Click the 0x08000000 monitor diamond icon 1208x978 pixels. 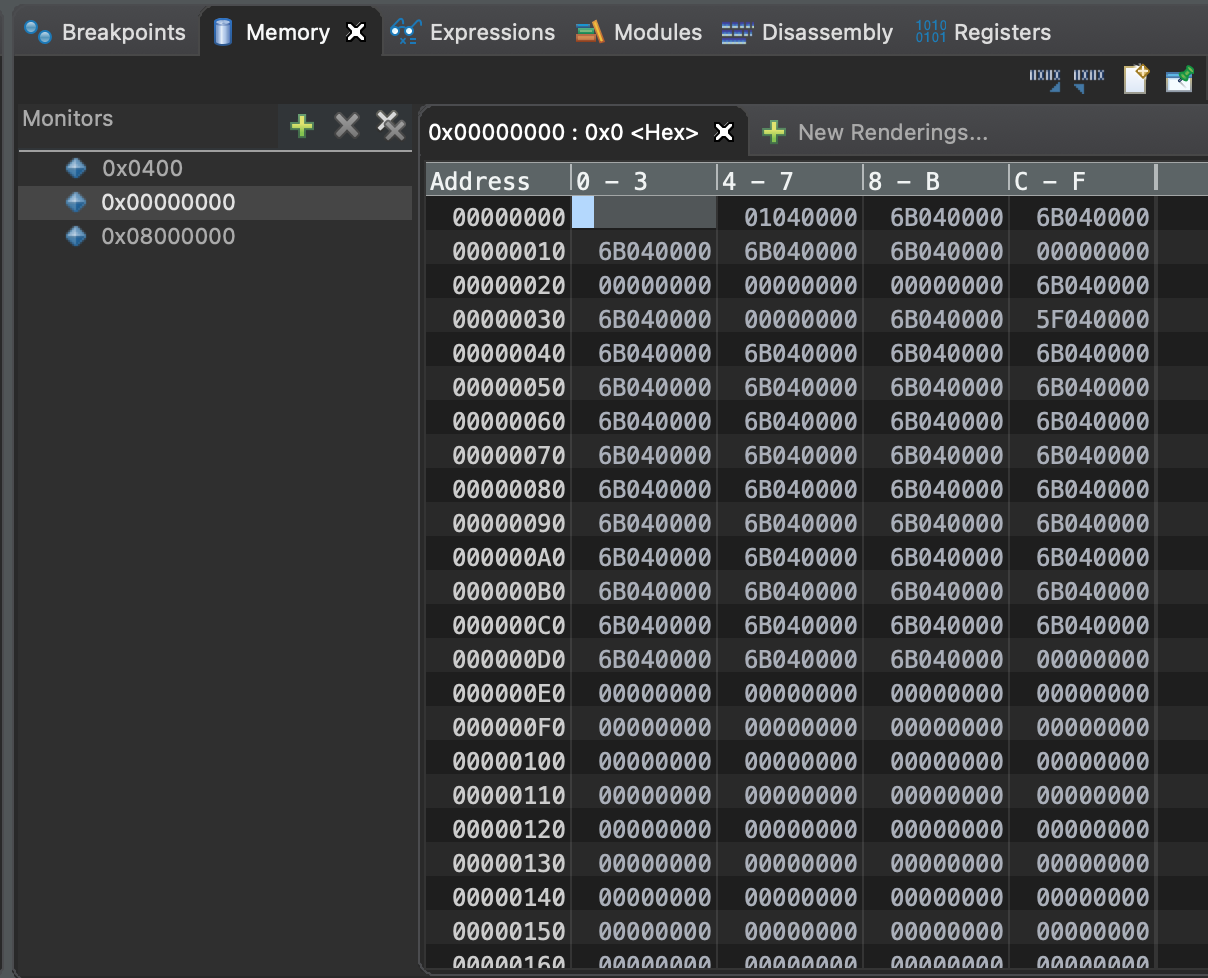(76, 236)
